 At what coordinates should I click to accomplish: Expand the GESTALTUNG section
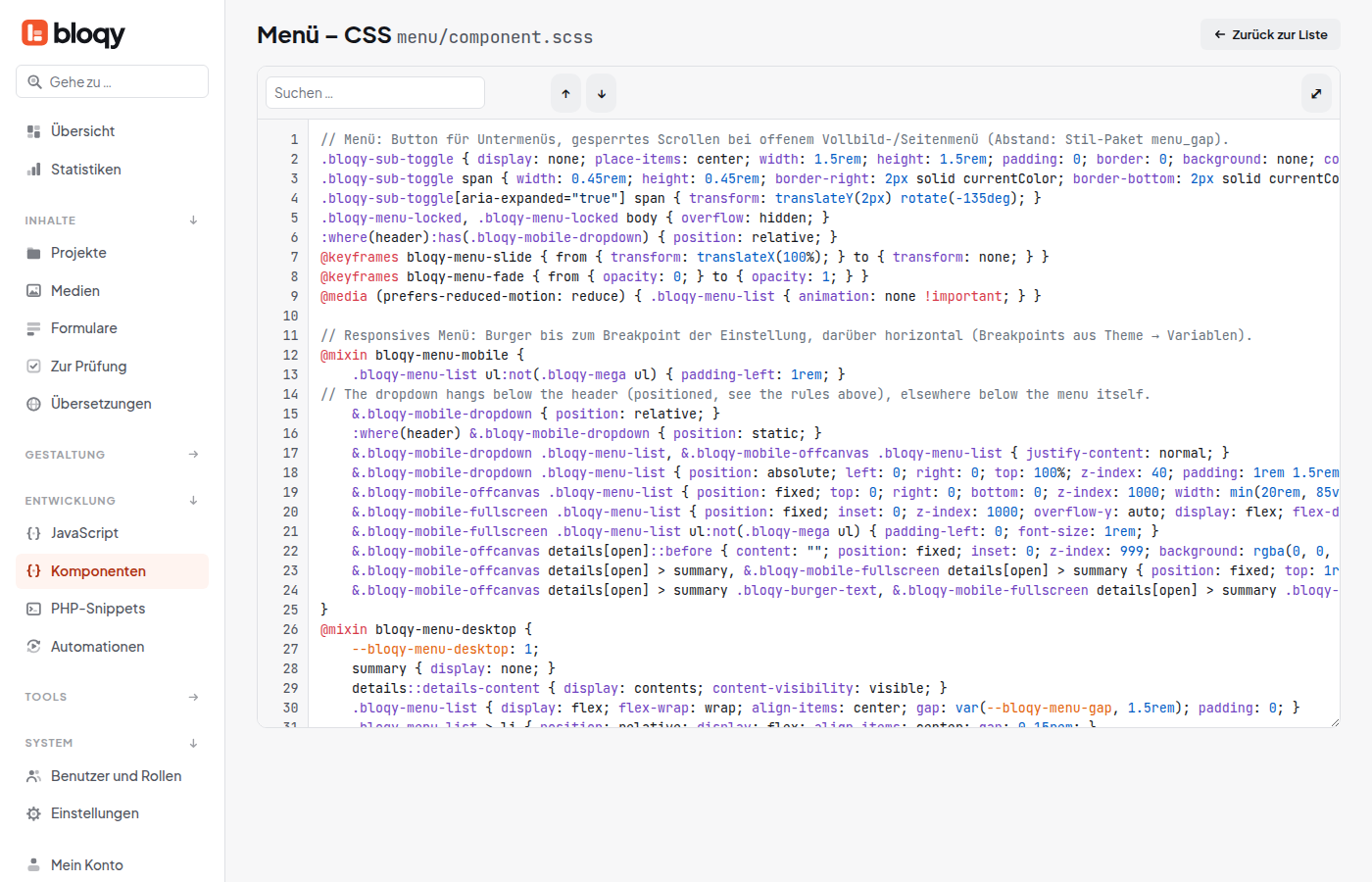193,455
